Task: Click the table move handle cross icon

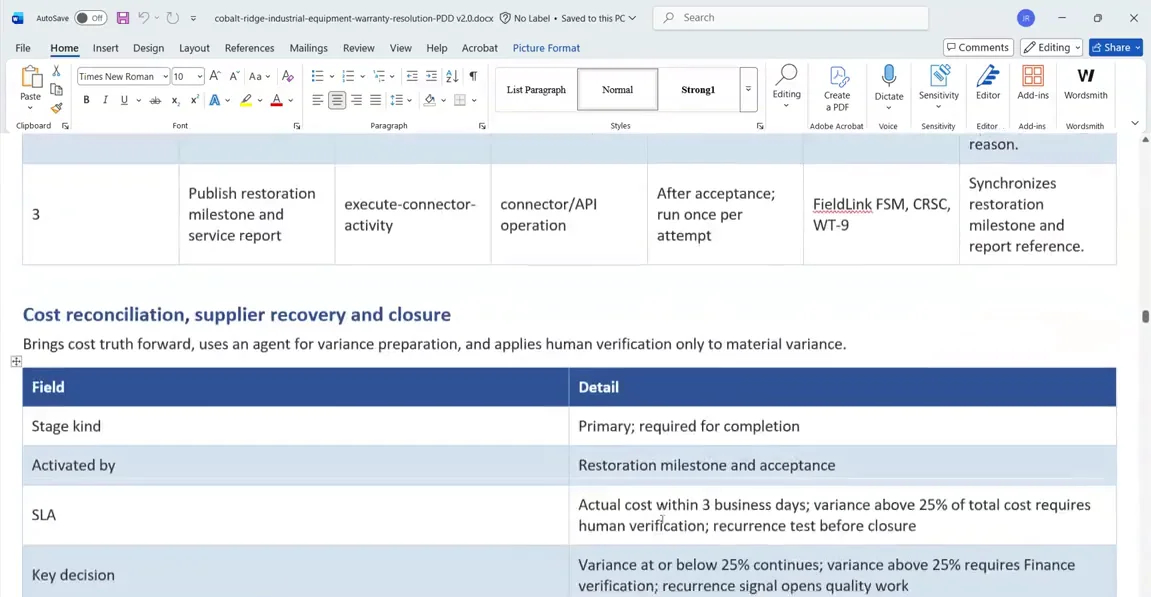Action: point(16,361)
